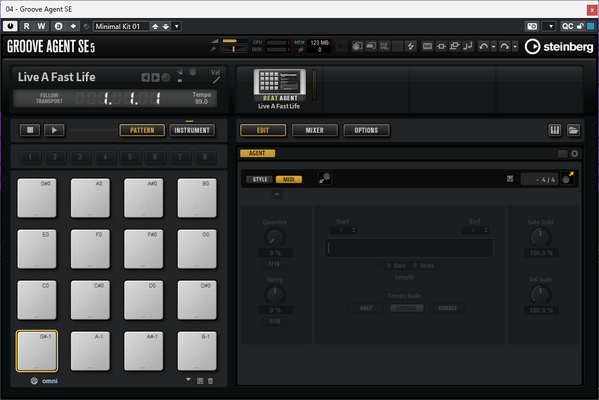Open the load panel folder icon
The width and height of the screenshot is (599, 400).
pos(573,130)
